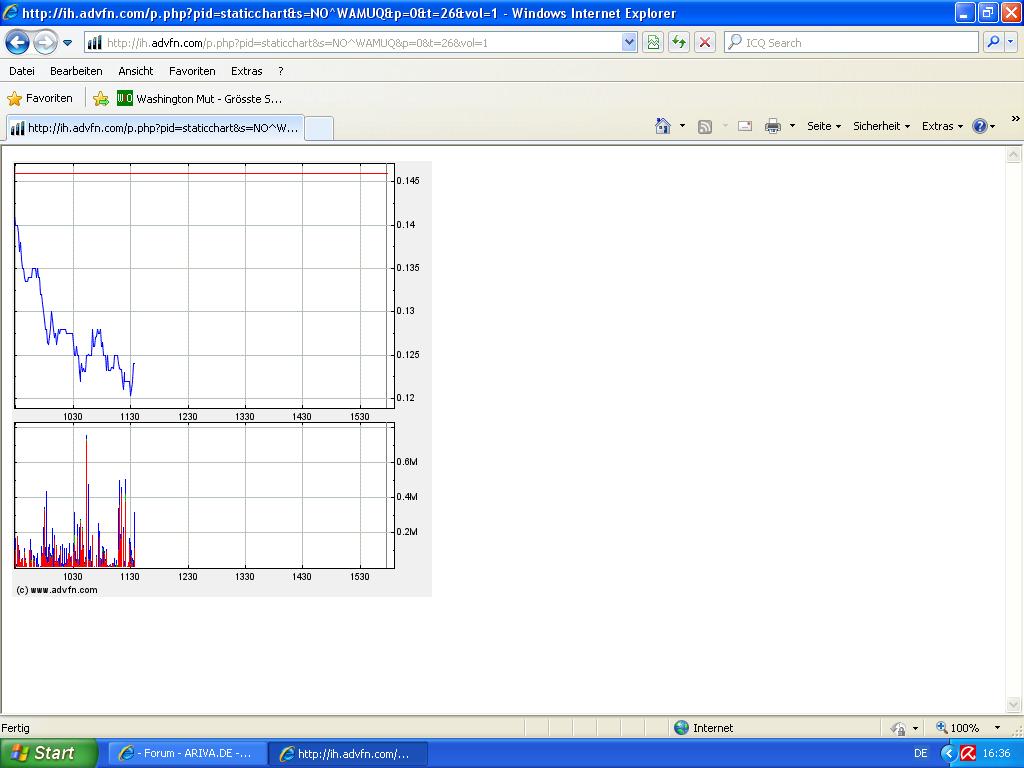Expand the Sicherheit dropdown menu
The height and width of the screenshot is (768, 1024).
coord(881,126)
